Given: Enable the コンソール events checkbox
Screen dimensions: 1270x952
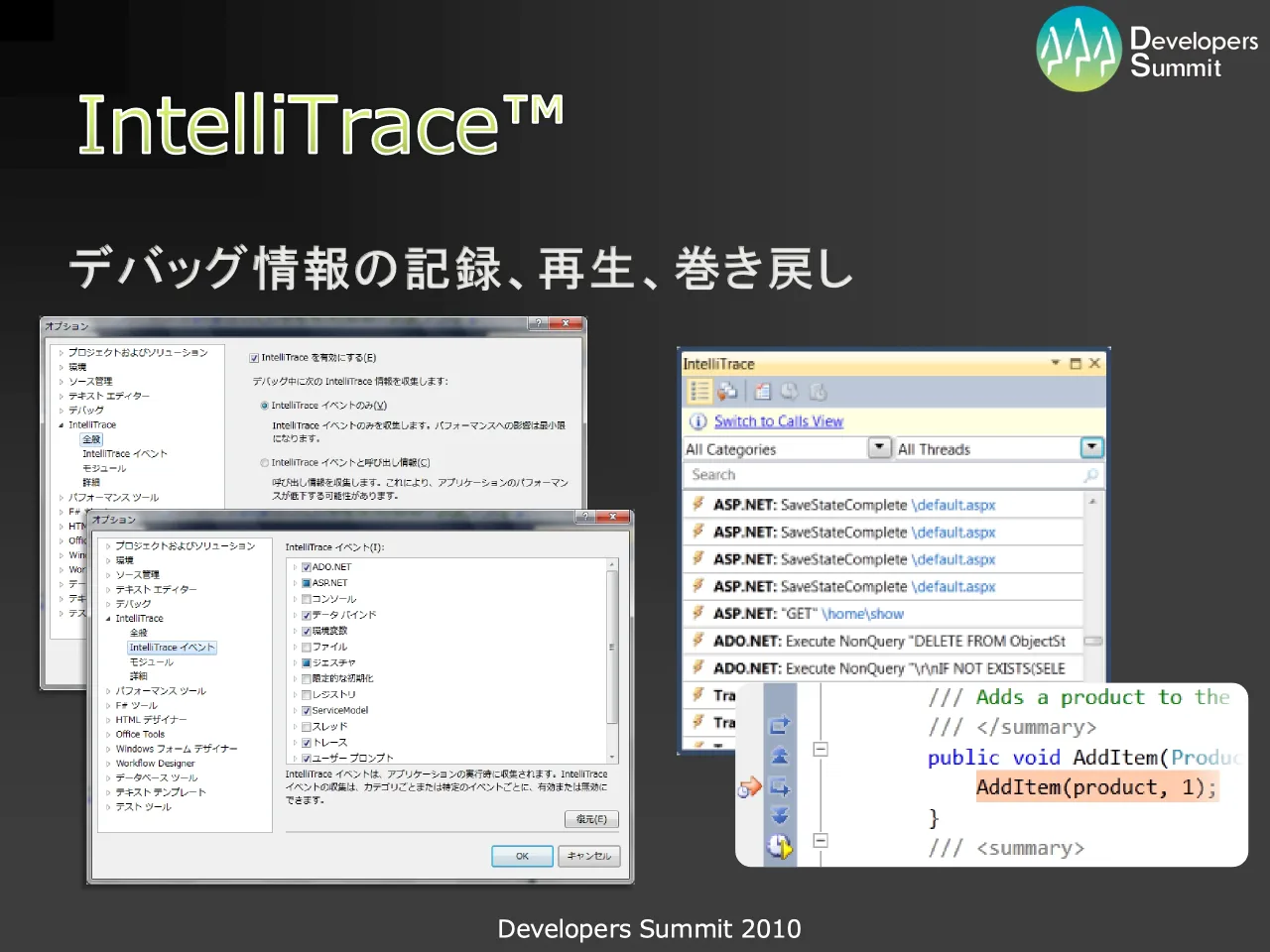Looking at the screenshot, I should coord(307,599).
